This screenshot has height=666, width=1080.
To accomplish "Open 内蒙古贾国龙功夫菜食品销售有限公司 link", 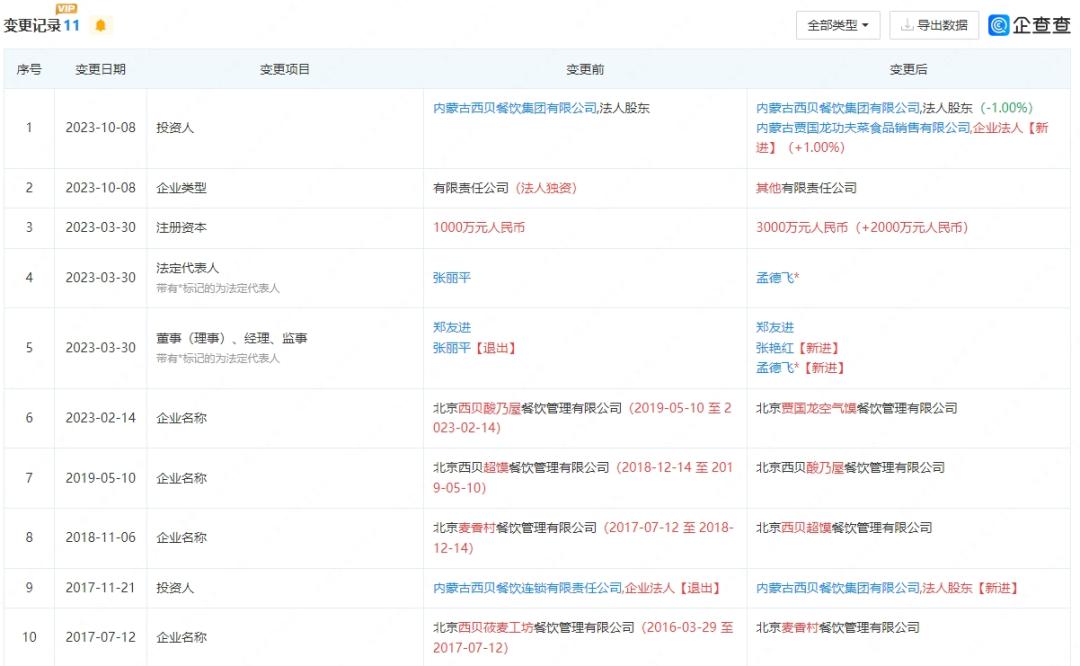I will (863, 127).
